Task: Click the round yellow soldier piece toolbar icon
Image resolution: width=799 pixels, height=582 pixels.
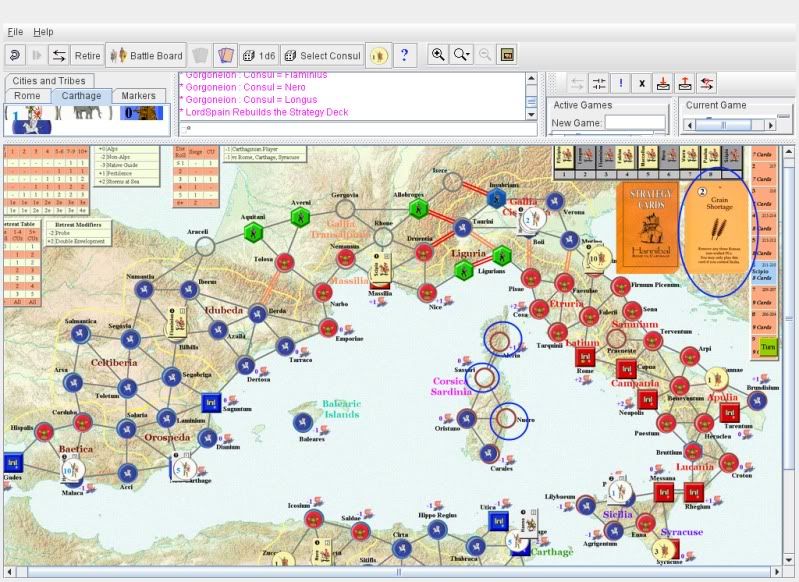Action: [379, 55]
